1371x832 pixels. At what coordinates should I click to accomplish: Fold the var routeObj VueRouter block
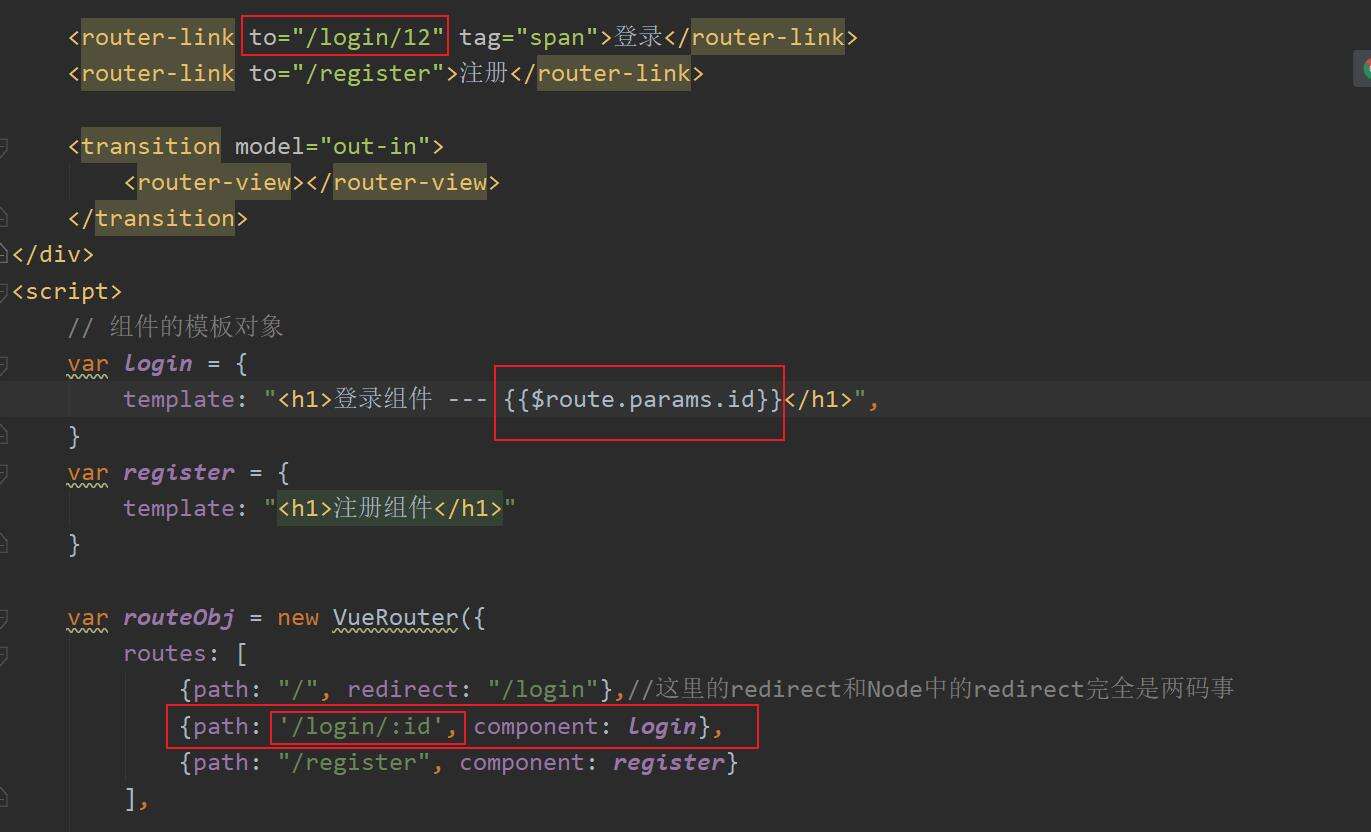click(x=3, y=618)
